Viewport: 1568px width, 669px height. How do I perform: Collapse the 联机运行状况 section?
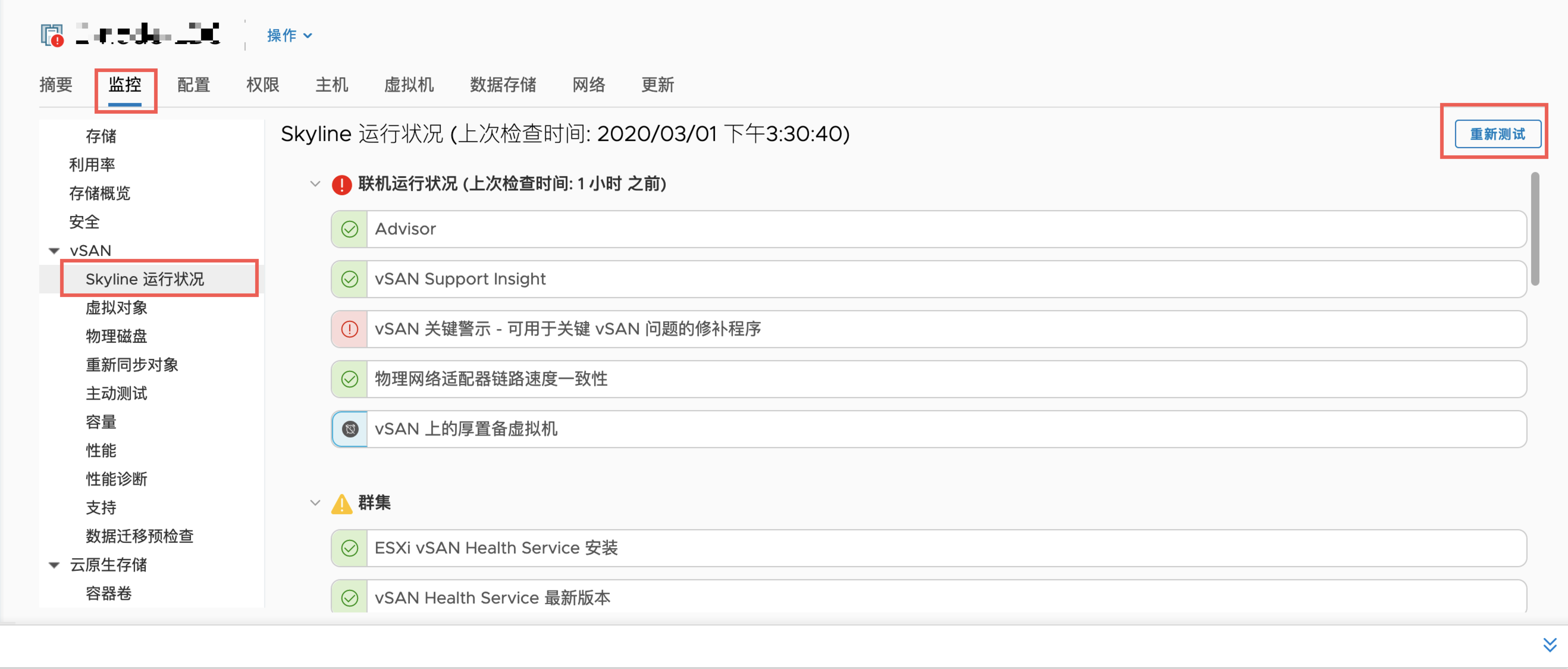point(315,184)
